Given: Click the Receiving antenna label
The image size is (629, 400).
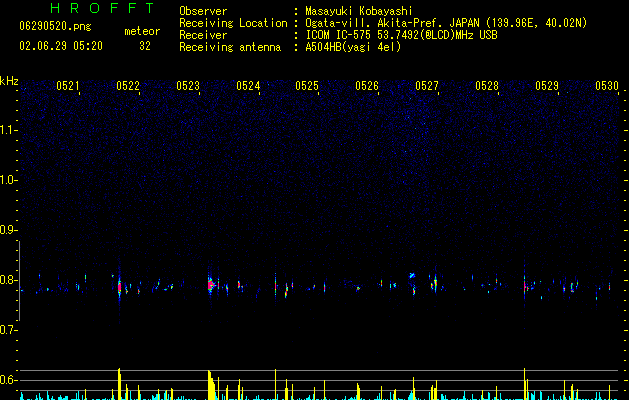Looking at the screenshot, I should (x=230, y=47).
